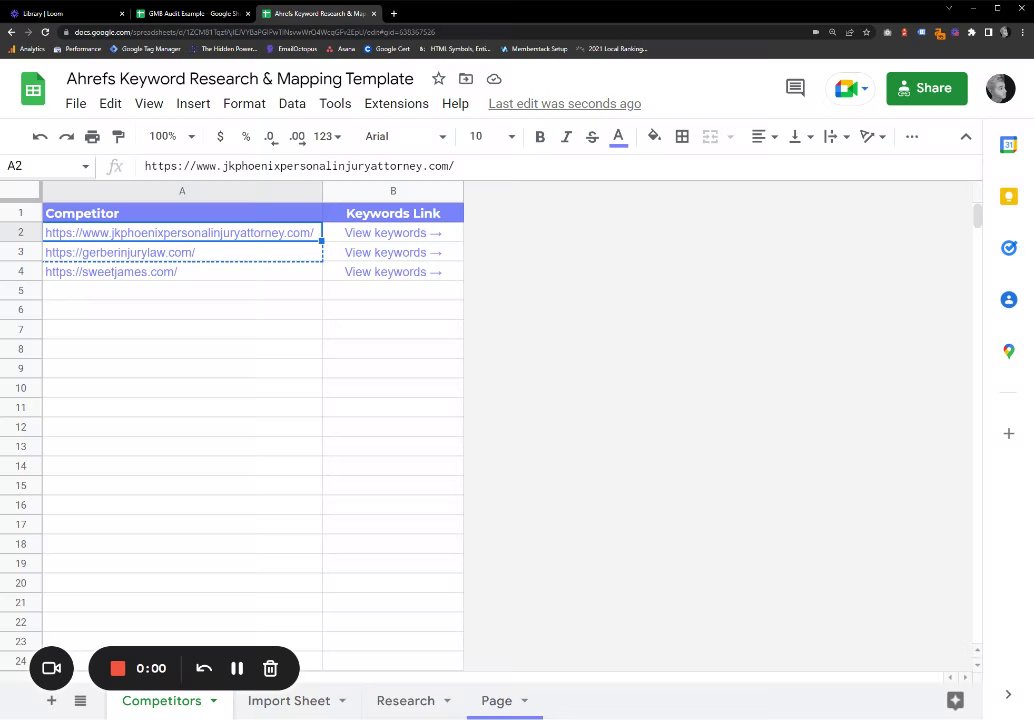Click the Move to folder icon
This screenshot has width=1034, height=720.
pos(466,79)
